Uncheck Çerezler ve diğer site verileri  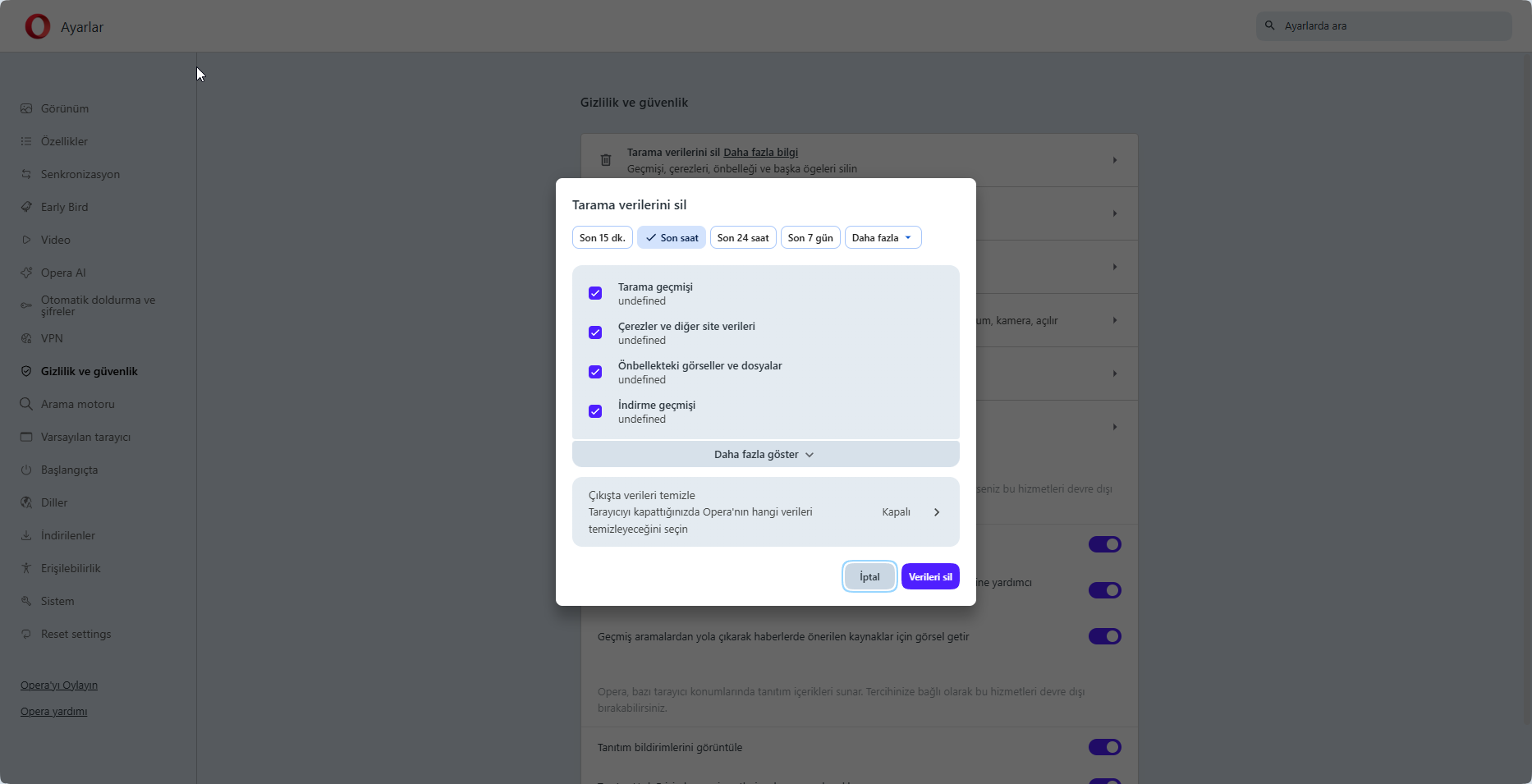click(x=595, y=332)
